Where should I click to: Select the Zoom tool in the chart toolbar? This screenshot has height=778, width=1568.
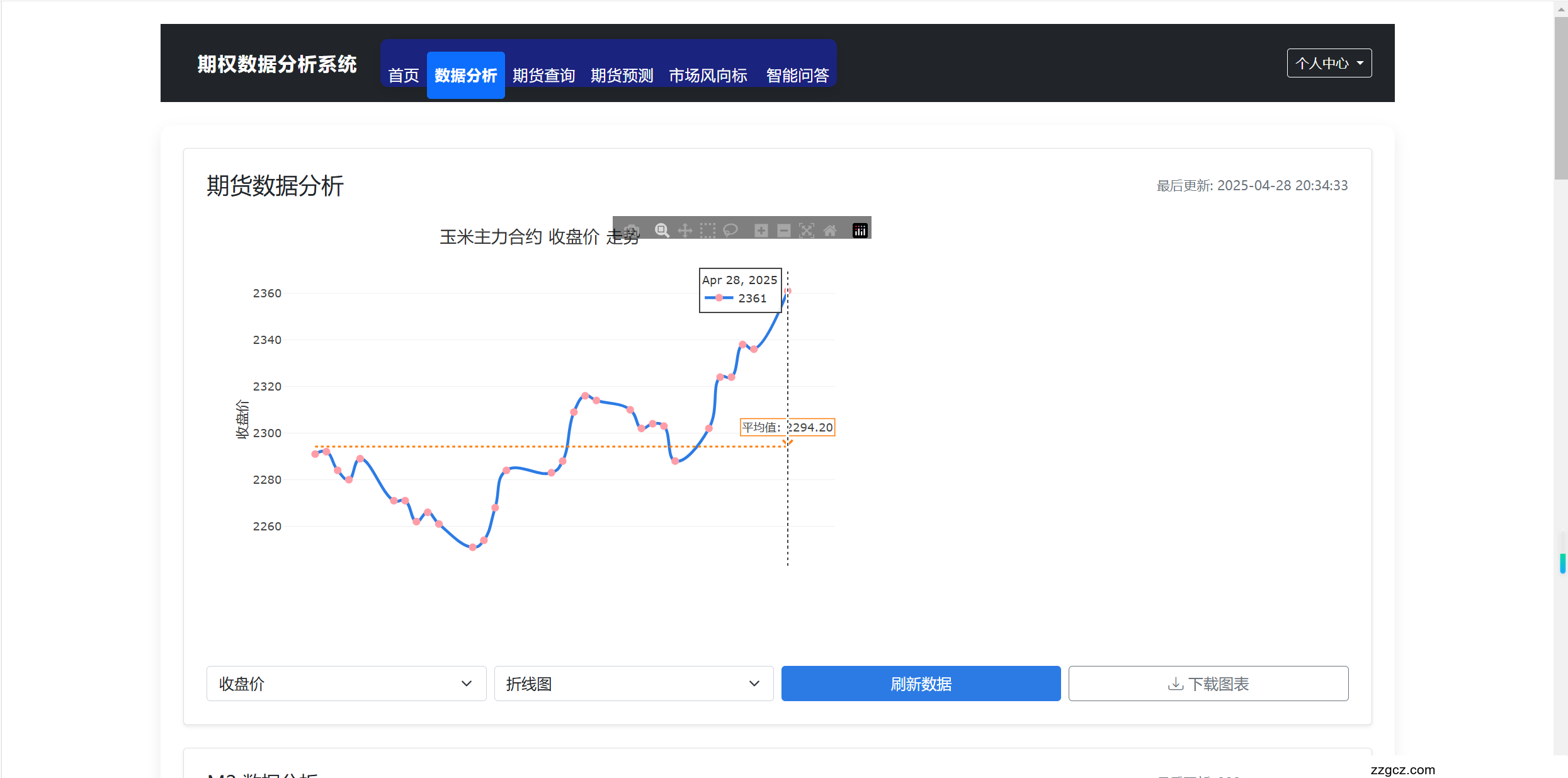pyautogui.click(x=662, y=230)
